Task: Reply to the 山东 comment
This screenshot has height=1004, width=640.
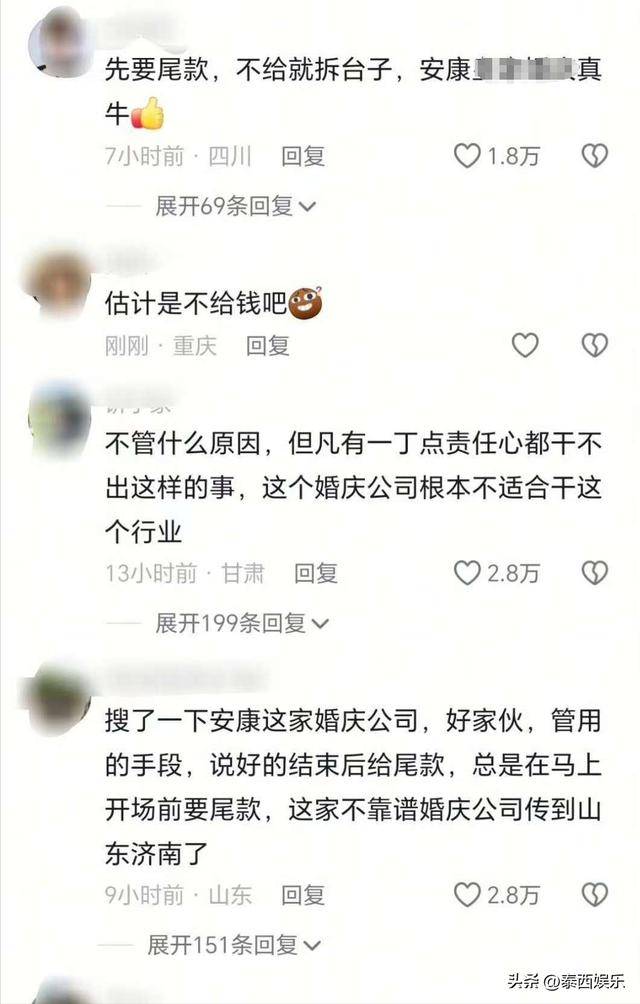Action: coord(303,895)
